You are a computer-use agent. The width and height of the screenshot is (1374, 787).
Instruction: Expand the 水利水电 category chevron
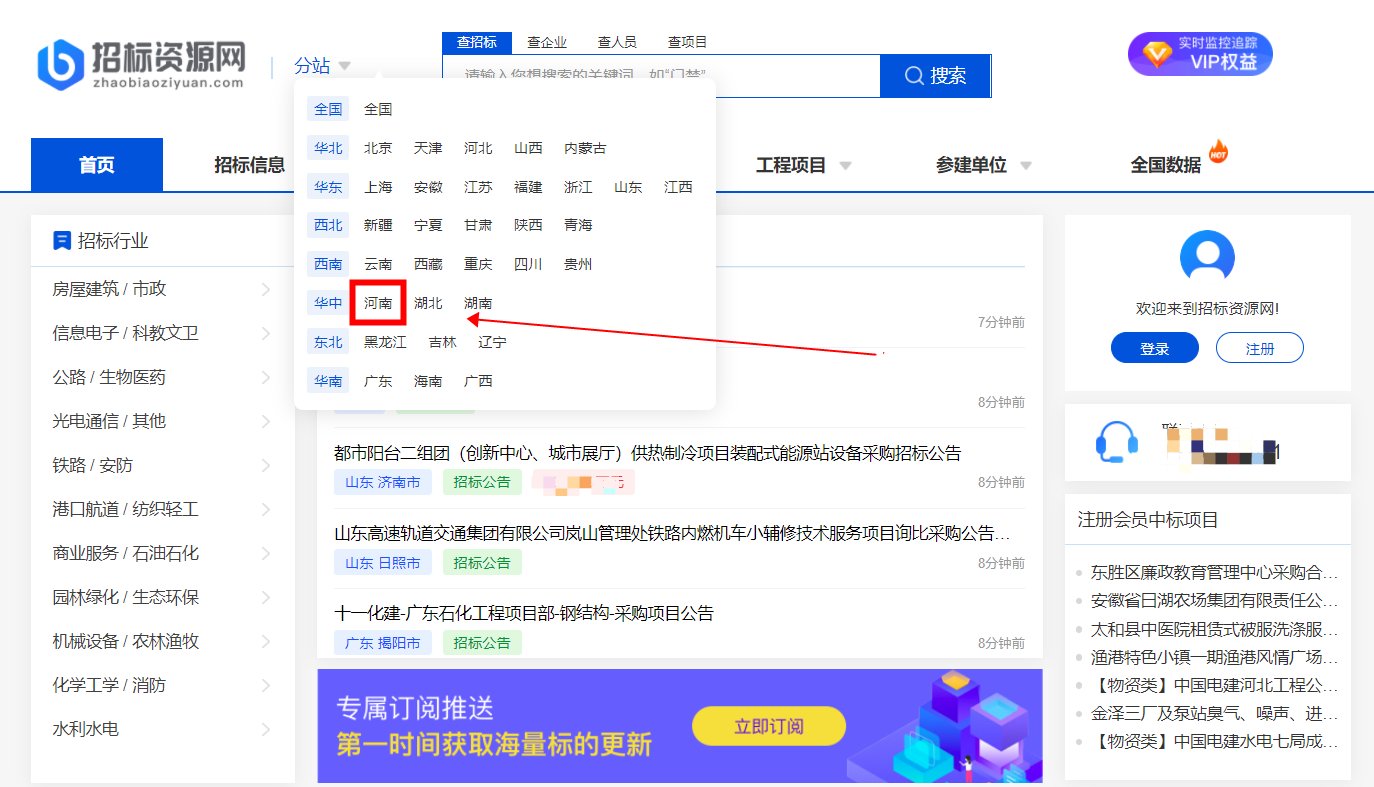pos(267,729)
